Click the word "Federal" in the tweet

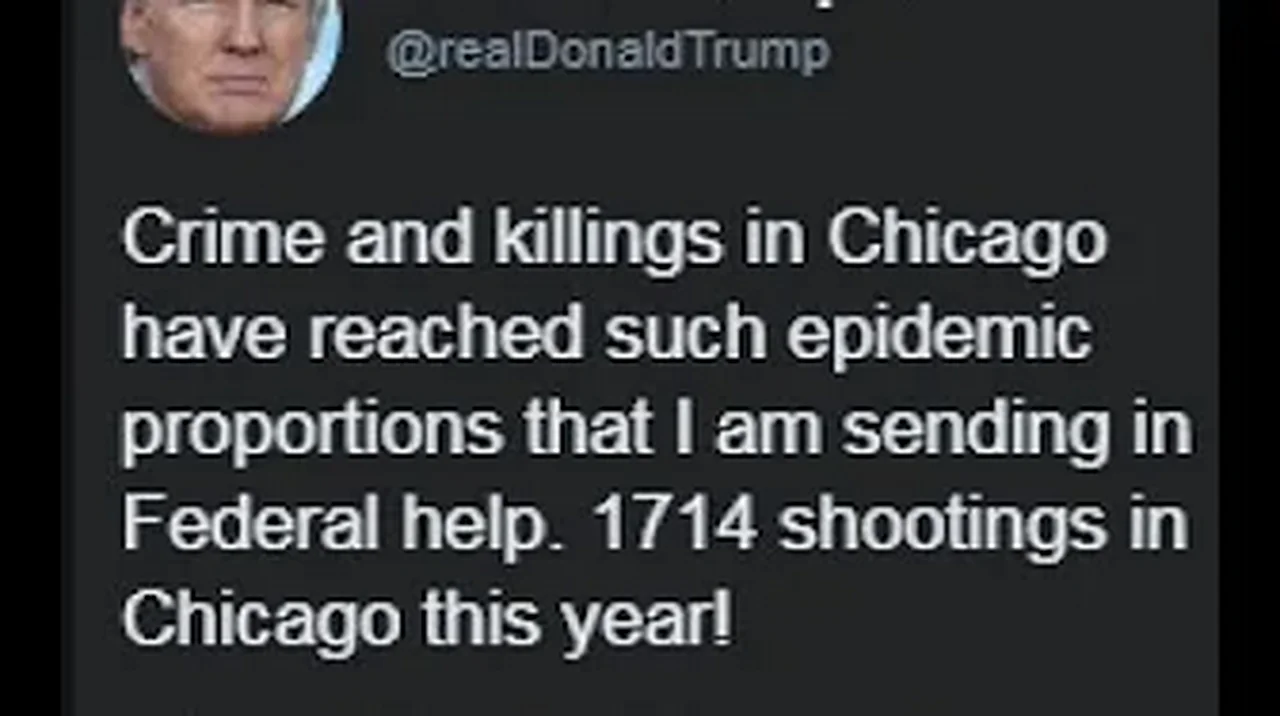tap(250, 523)
